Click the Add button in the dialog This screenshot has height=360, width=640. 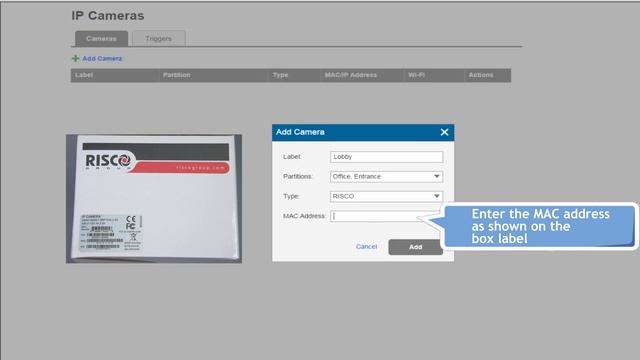[416, 247]
